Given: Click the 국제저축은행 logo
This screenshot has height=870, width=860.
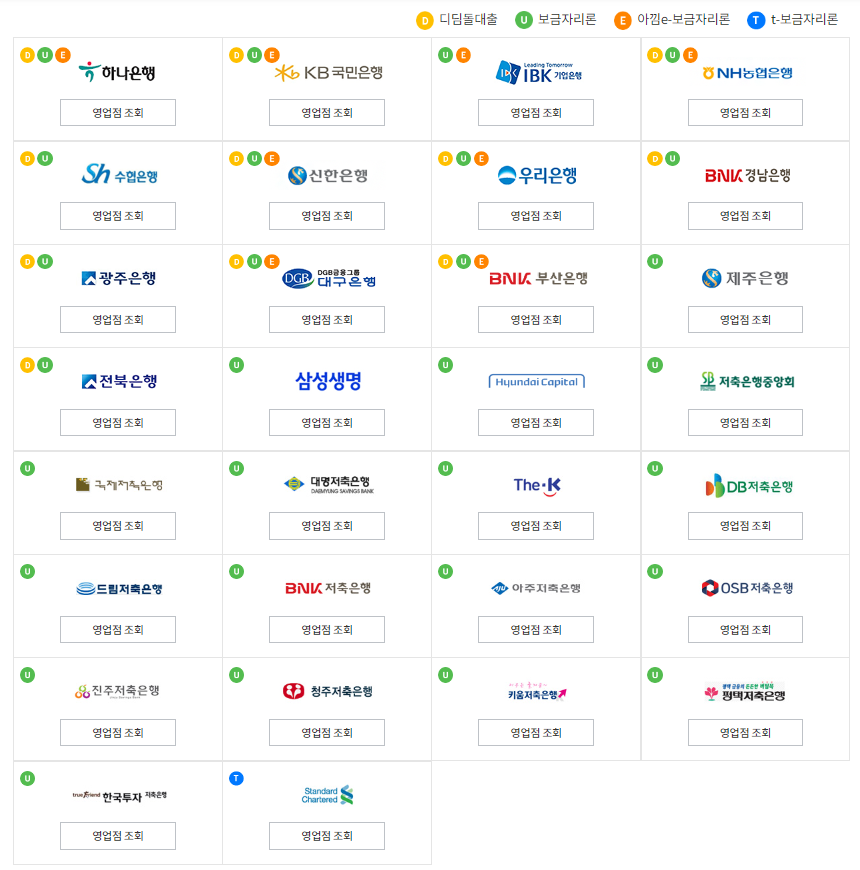Looking at the screenshot, I should pos(119,484).
